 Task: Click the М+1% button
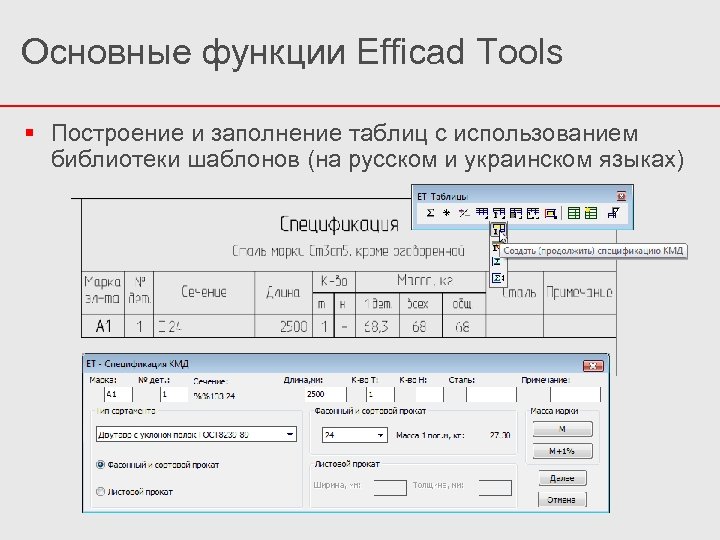pyautogui.click(x=562, y=451)
